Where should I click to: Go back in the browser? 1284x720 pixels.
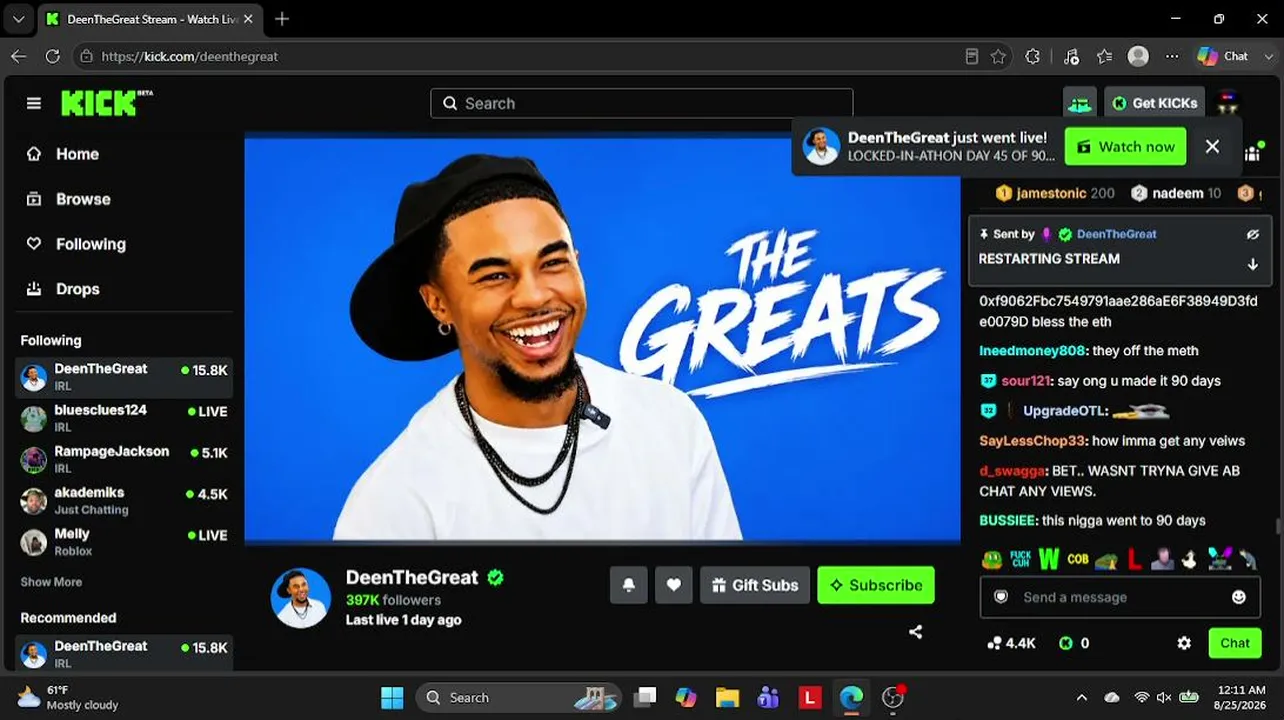pyautogui.click(x=18, y=57)
